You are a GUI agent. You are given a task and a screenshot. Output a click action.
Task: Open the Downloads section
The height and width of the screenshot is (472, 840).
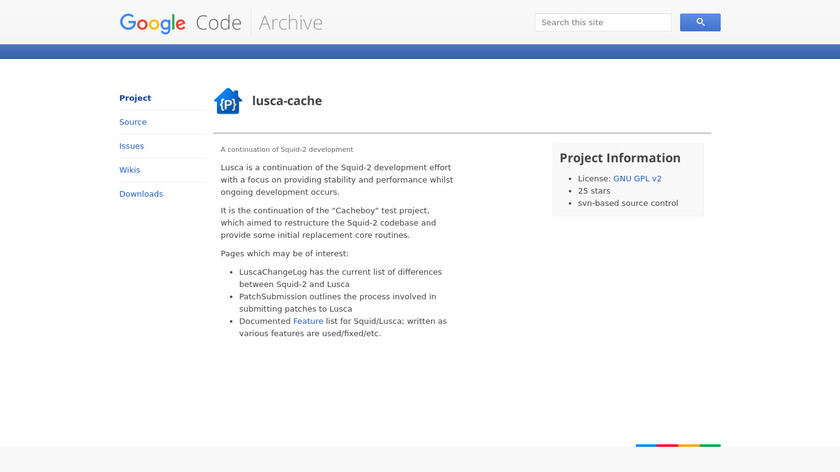pyautogui.click(x=141, y=194)
